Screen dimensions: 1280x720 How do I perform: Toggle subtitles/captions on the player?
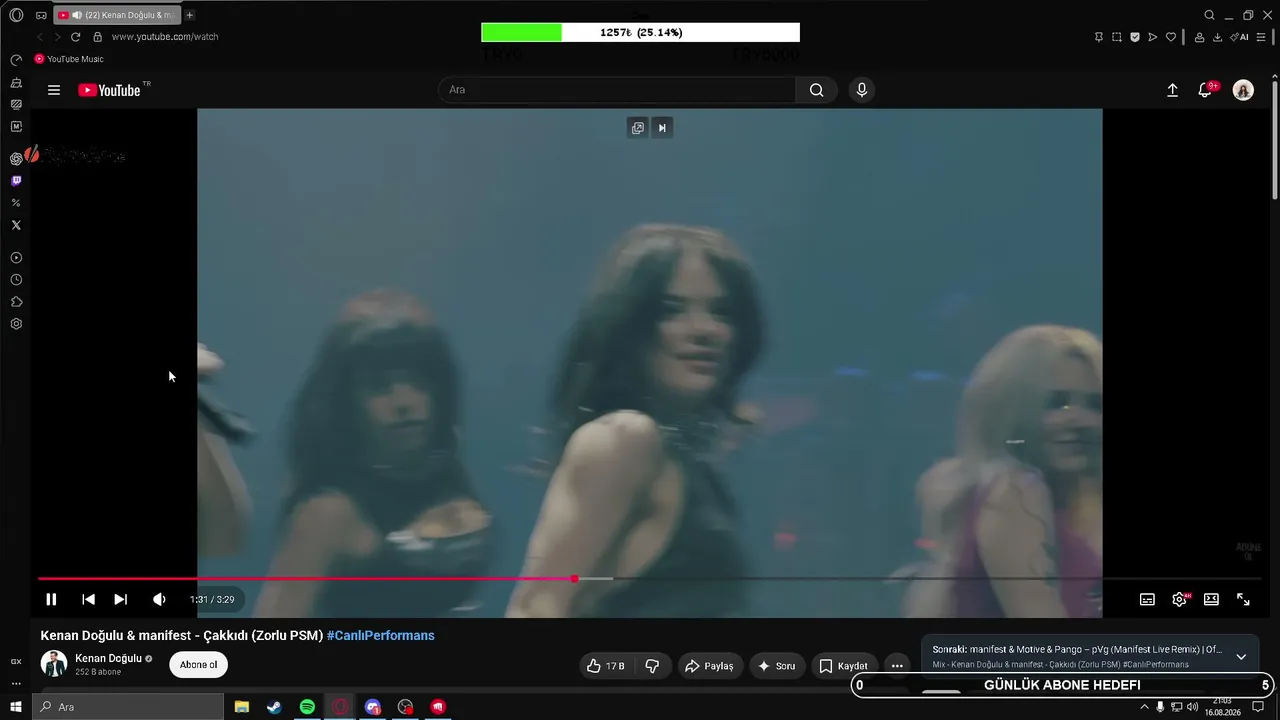[1147, 599]
